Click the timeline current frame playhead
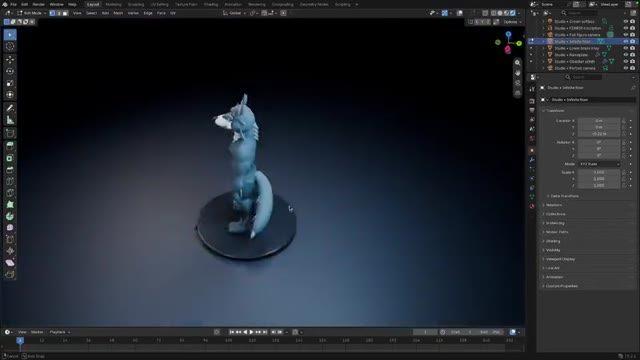The height and width of the screenshot is (360, 640). 20,340
